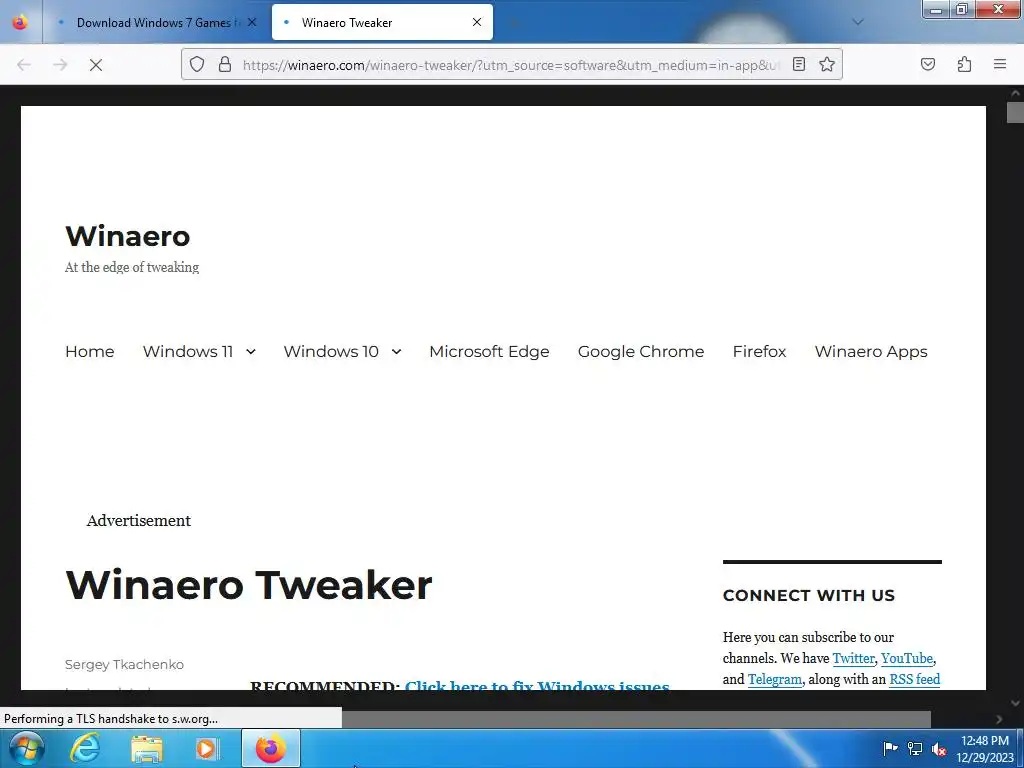1024x768 pixels.
Task: Click here to fix Windows issues link
Action: coord(537,686)
